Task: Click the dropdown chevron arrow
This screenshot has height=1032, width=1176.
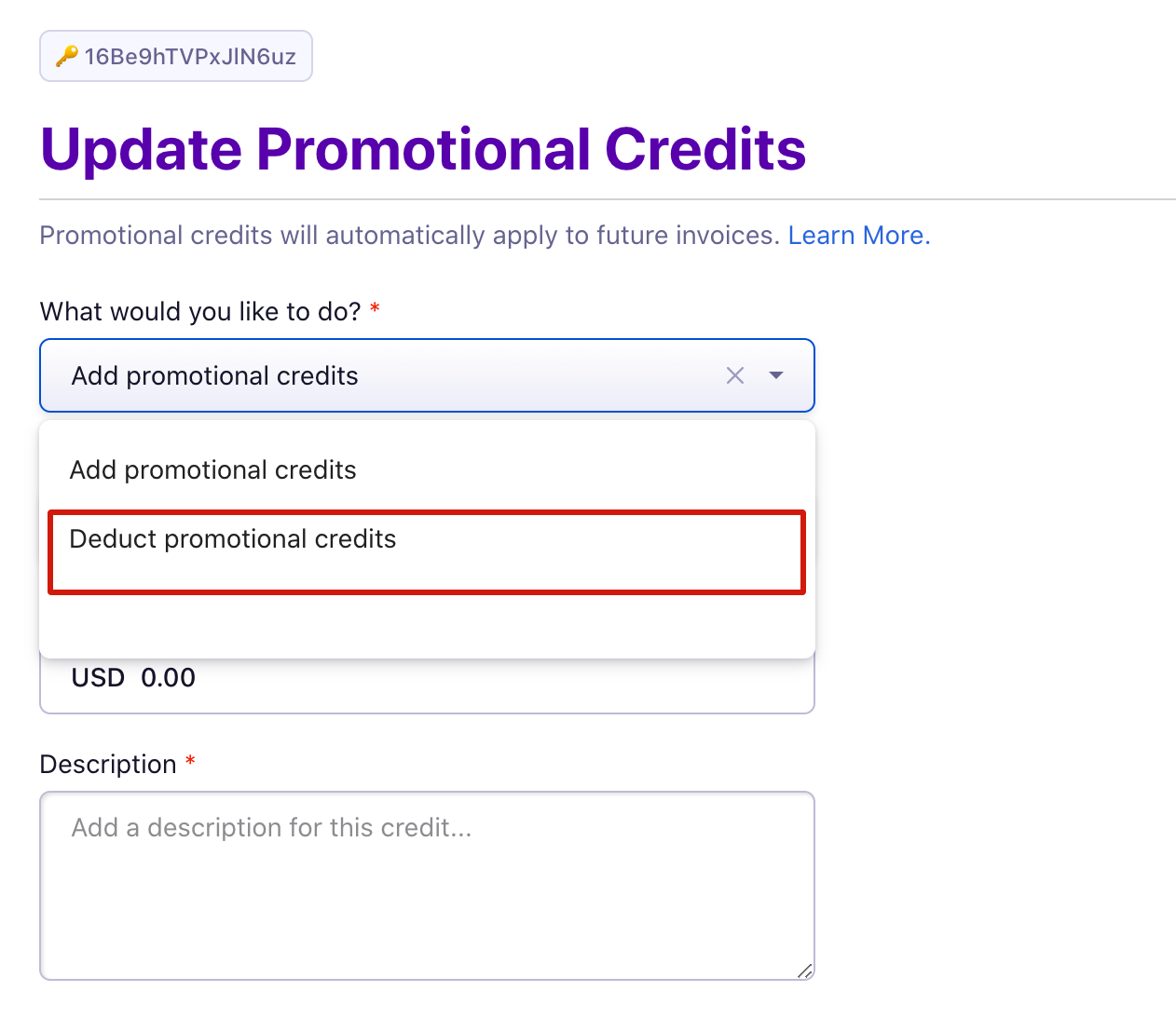Action: pos(776,375)
